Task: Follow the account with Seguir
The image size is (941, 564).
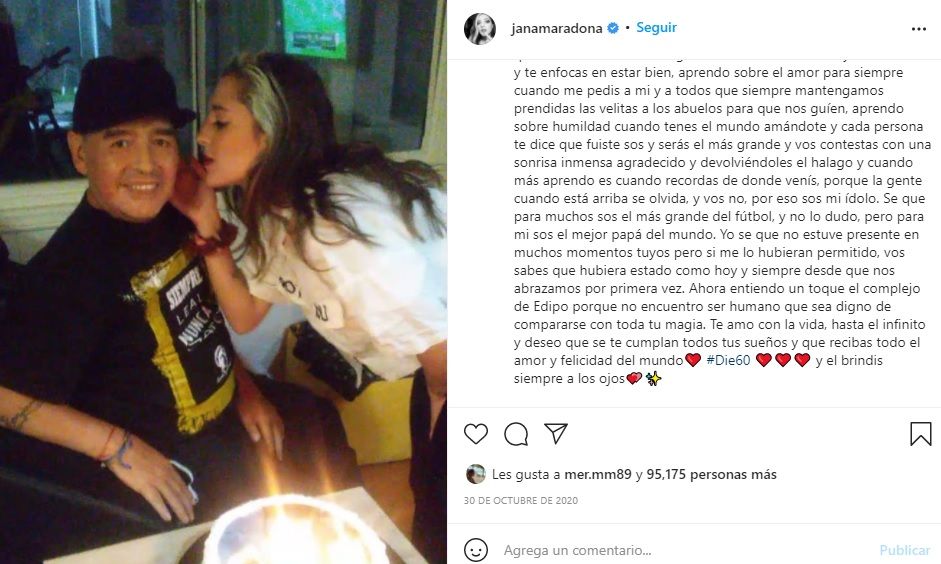Action: 656,28
